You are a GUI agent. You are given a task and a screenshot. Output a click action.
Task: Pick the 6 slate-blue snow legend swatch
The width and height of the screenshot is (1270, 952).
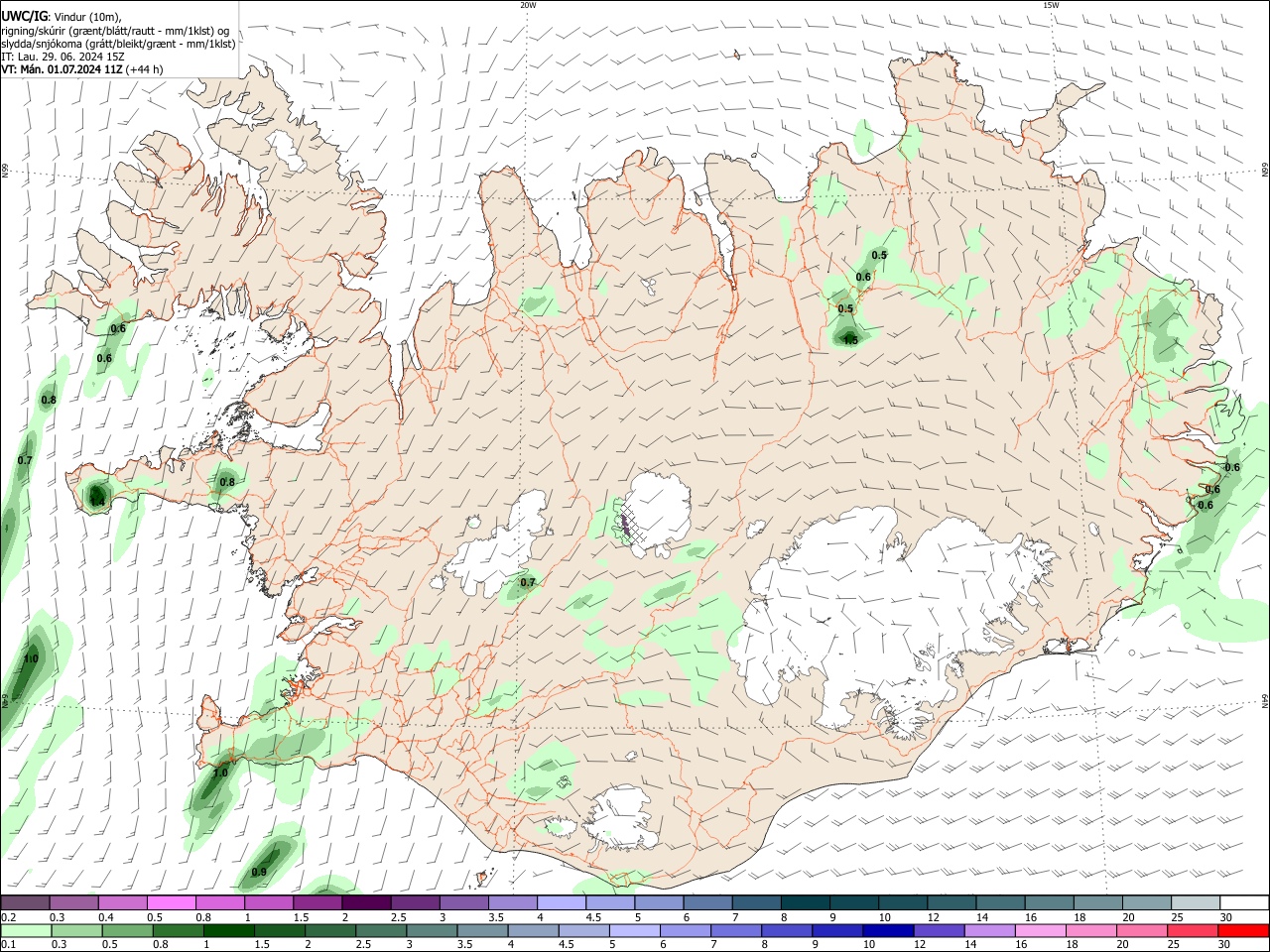tap(707, 902)
